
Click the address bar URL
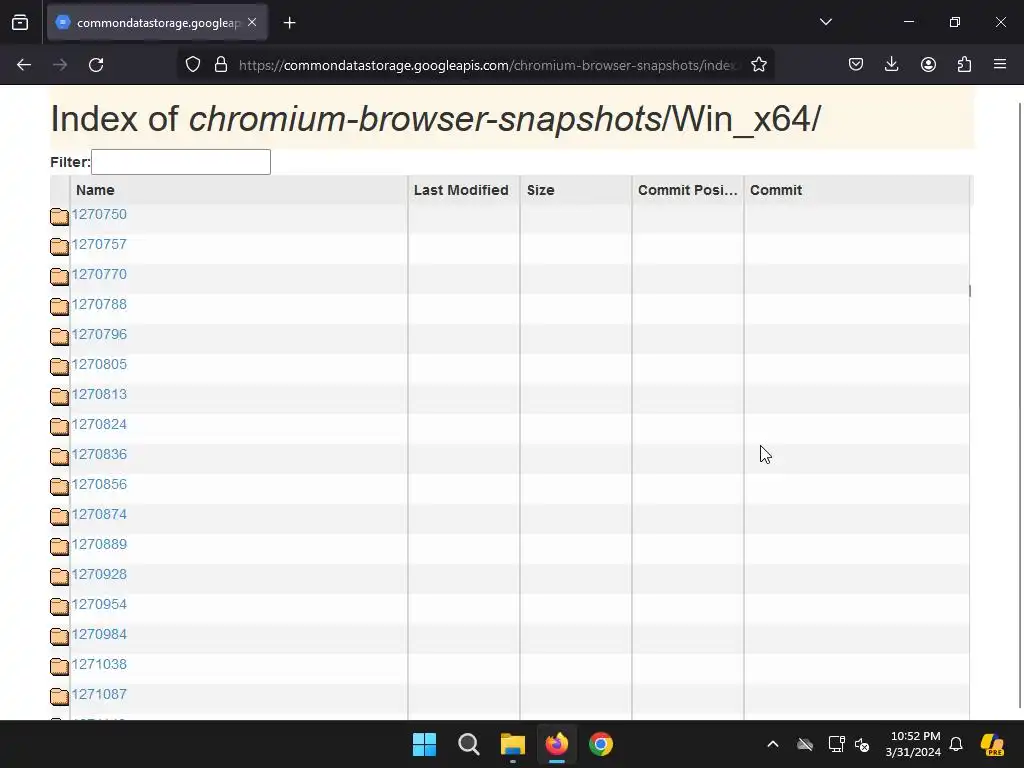click(x=488, y=65)
